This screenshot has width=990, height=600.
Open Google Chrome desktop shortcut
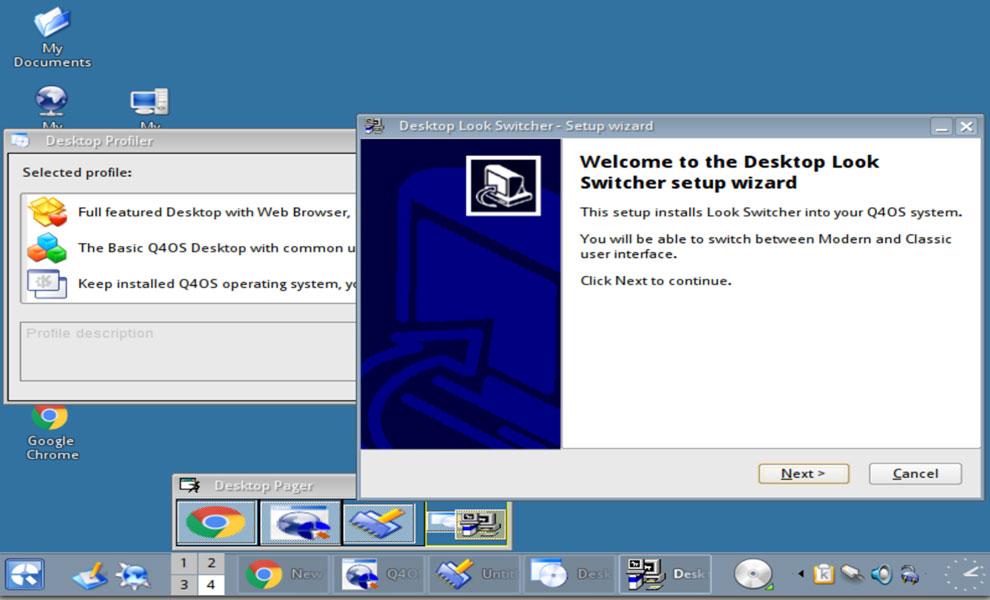(51, 433)
